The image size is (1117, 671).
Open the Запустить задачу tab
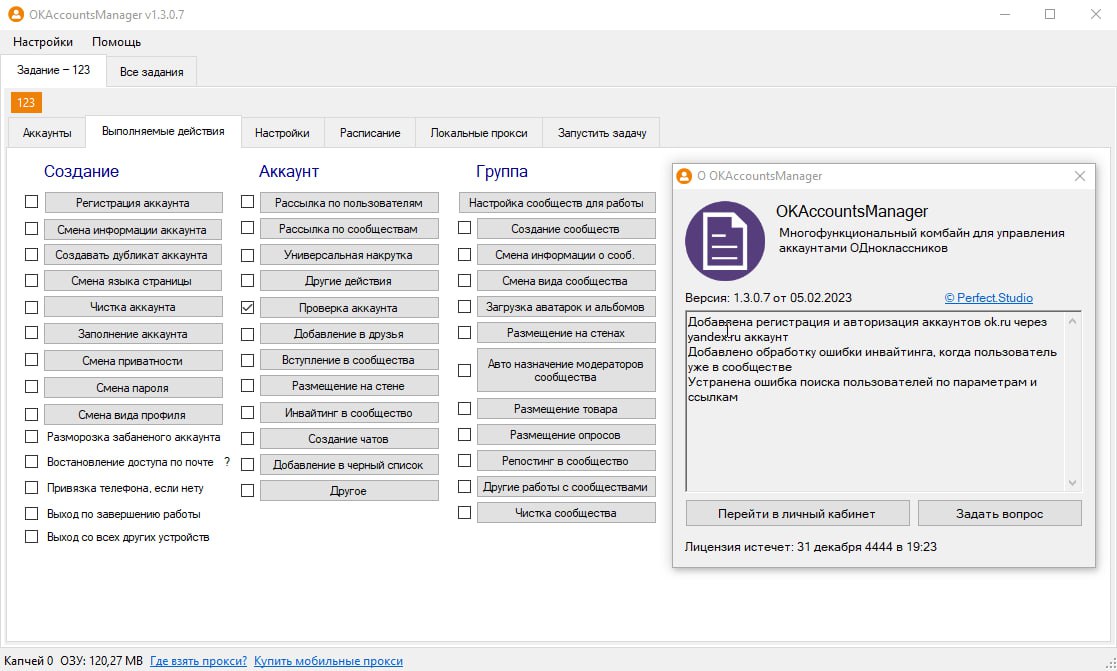pyautogui.click(x=602, y=133)
